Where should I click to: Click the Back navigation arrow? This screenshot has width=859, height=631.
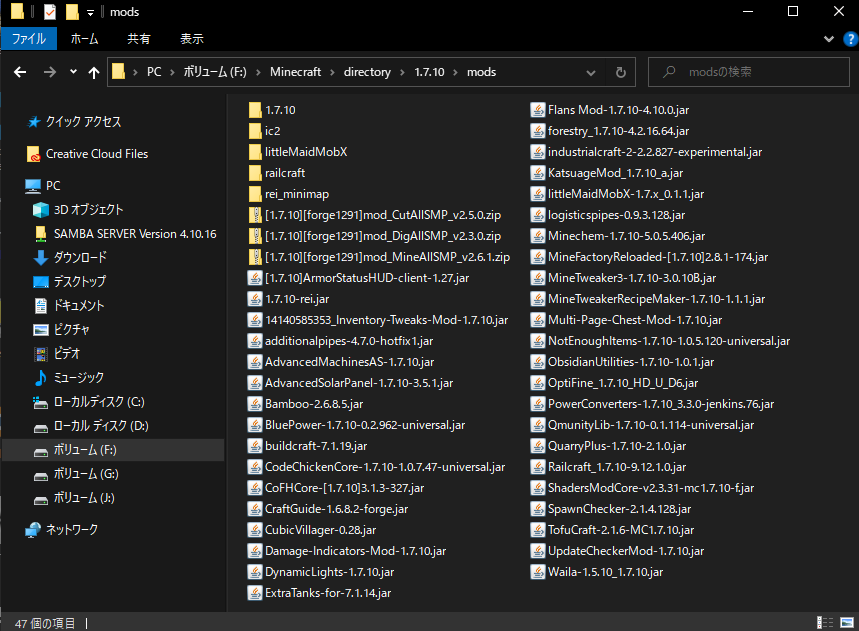coord(20,72)
